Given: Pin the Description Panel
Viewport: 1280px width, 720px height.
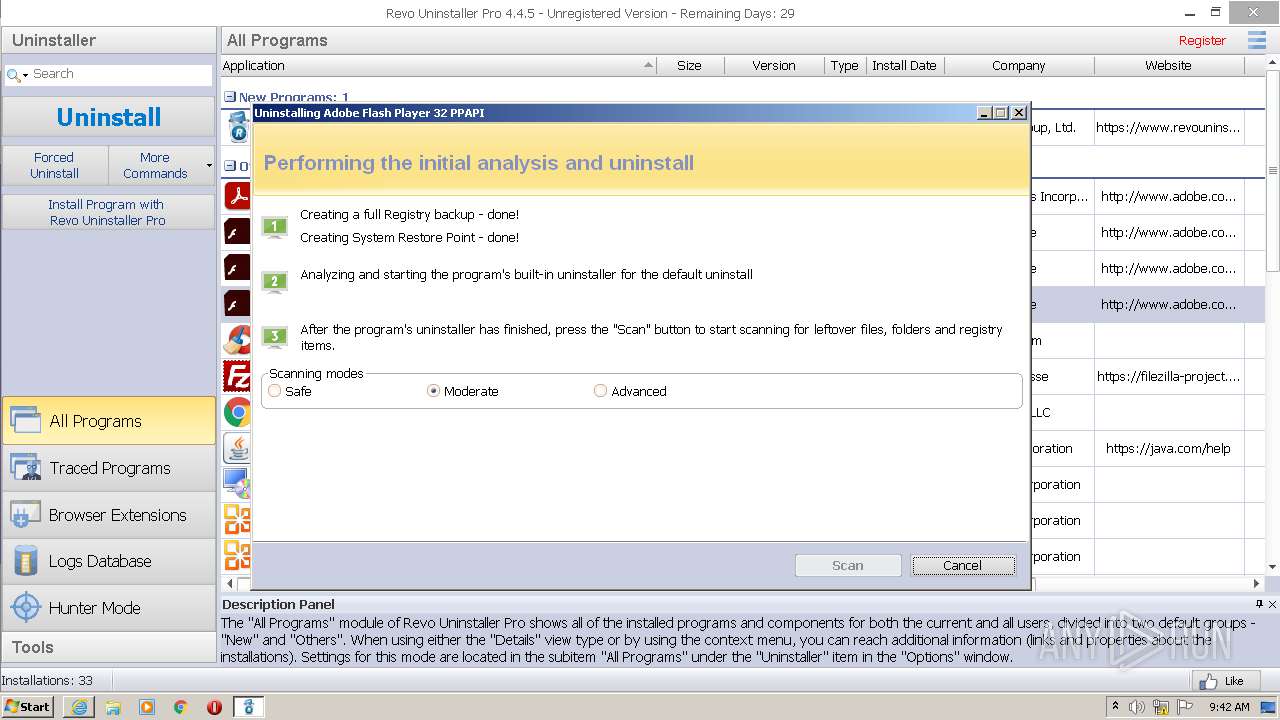Looking at the screenshot, I should pyautogui.click(x=1259, y=604).
